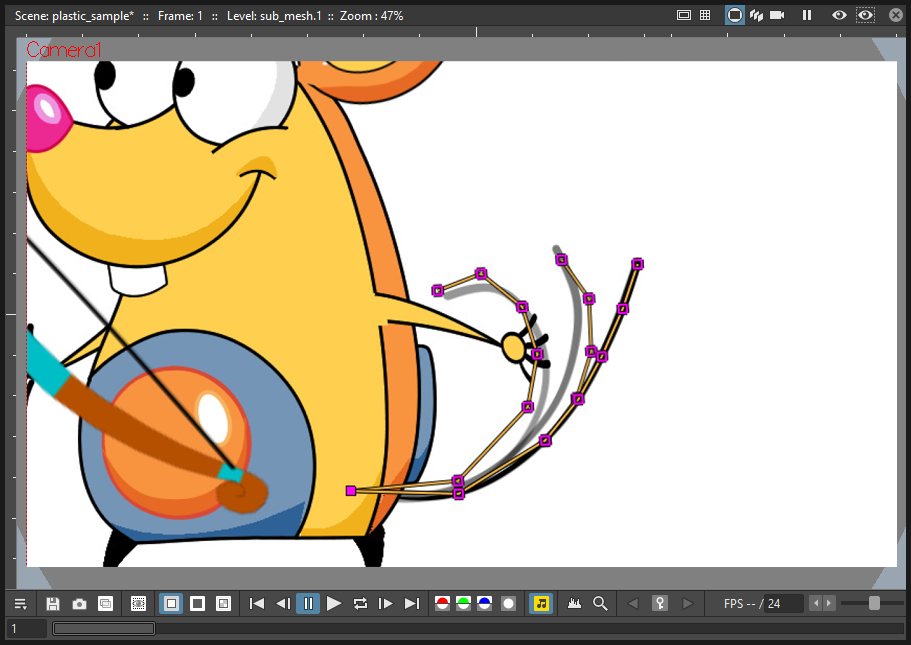Toggle the field guide grid icon
Screen dimensions: 911x645
click(x=705, y=15)
